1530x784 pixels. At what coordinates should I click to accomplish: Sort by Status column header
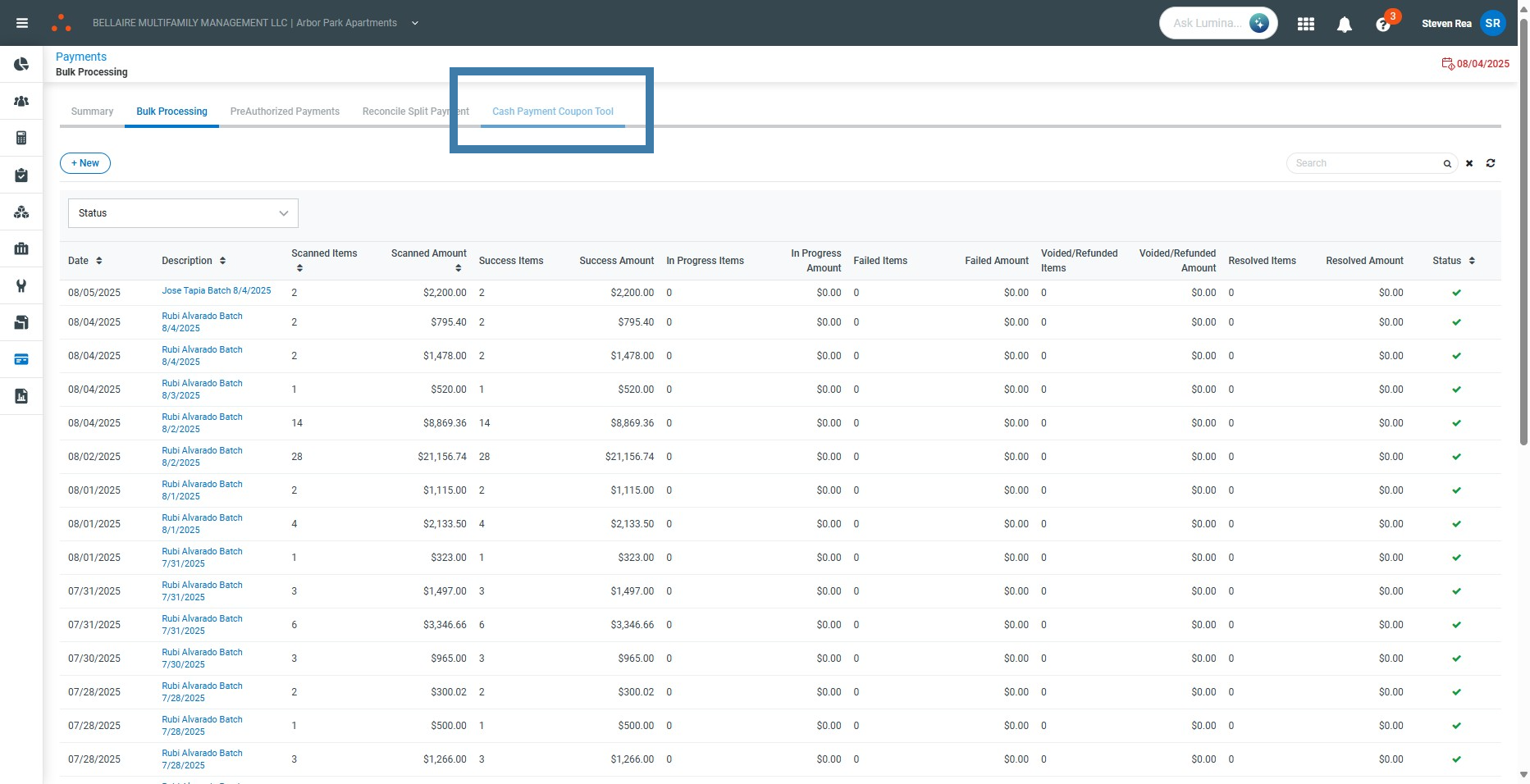[x=1472, y=261]
